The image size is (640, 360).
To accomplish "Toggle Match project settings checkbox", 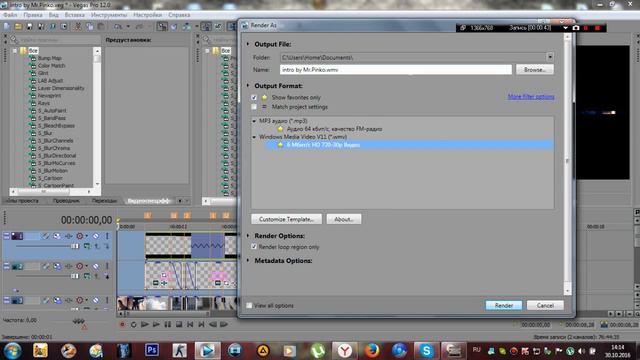I will 254,107.
